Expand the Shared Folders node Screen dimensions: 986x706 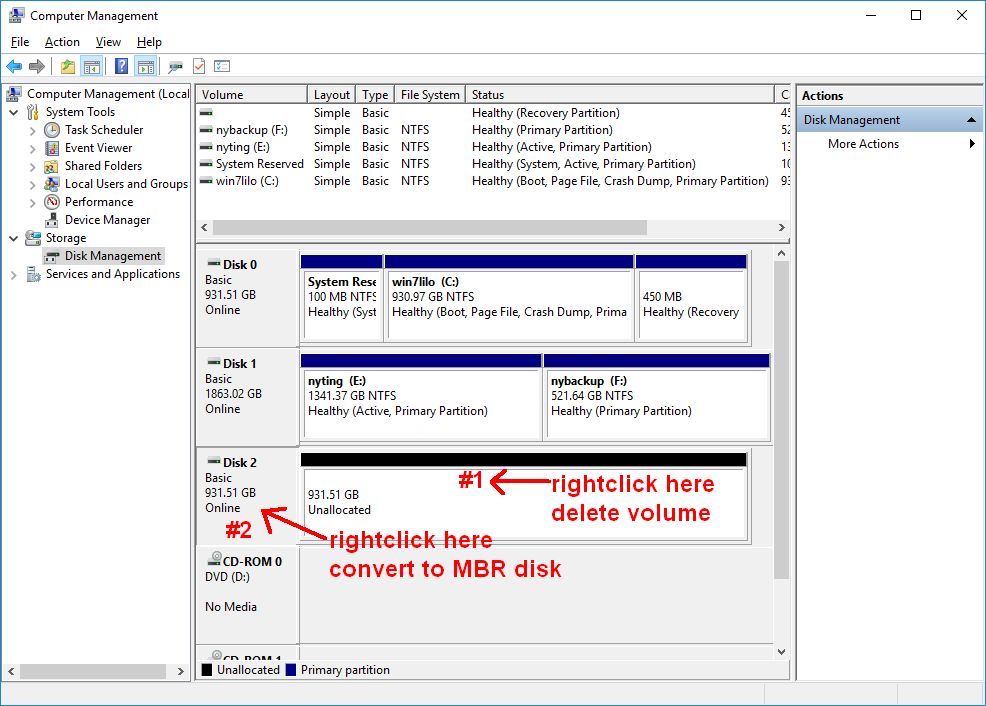tap(33, 167)
